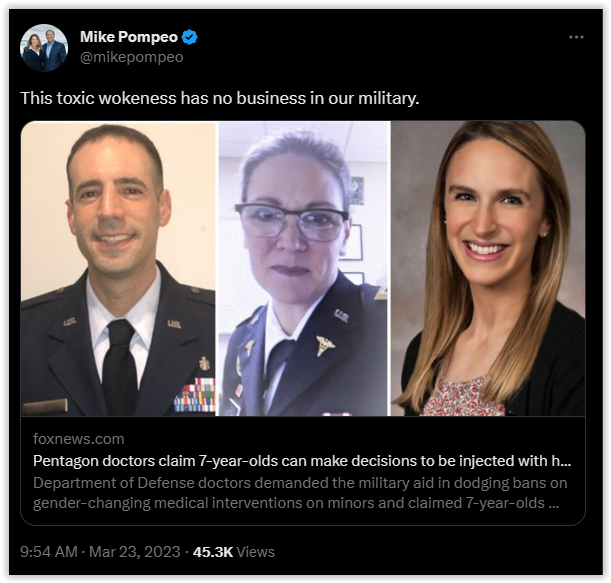Click the 45.3K view count
This screenshot has width=611, height=583.
(213, 552)
